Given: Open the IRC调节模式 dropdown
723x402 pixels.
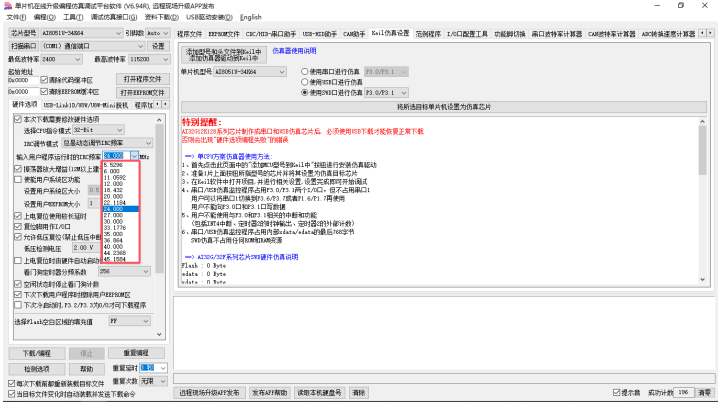Looking at the screenshot, I should (x=107, y=143).
